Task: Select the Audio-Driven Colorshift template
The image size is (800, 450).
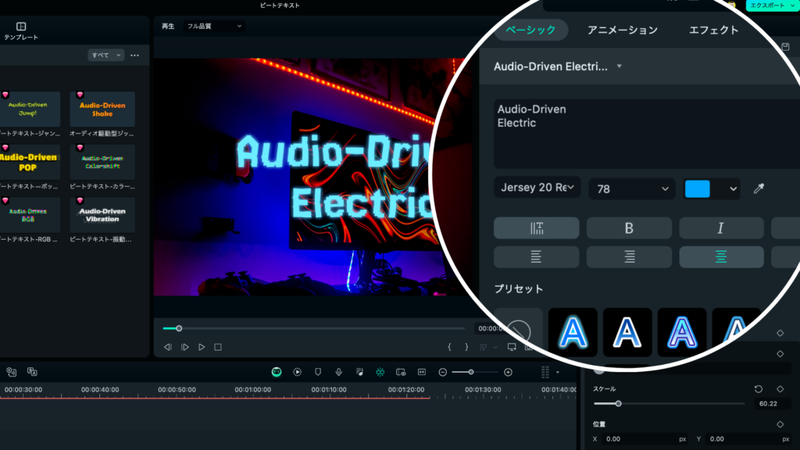Action: coord(102,162)
